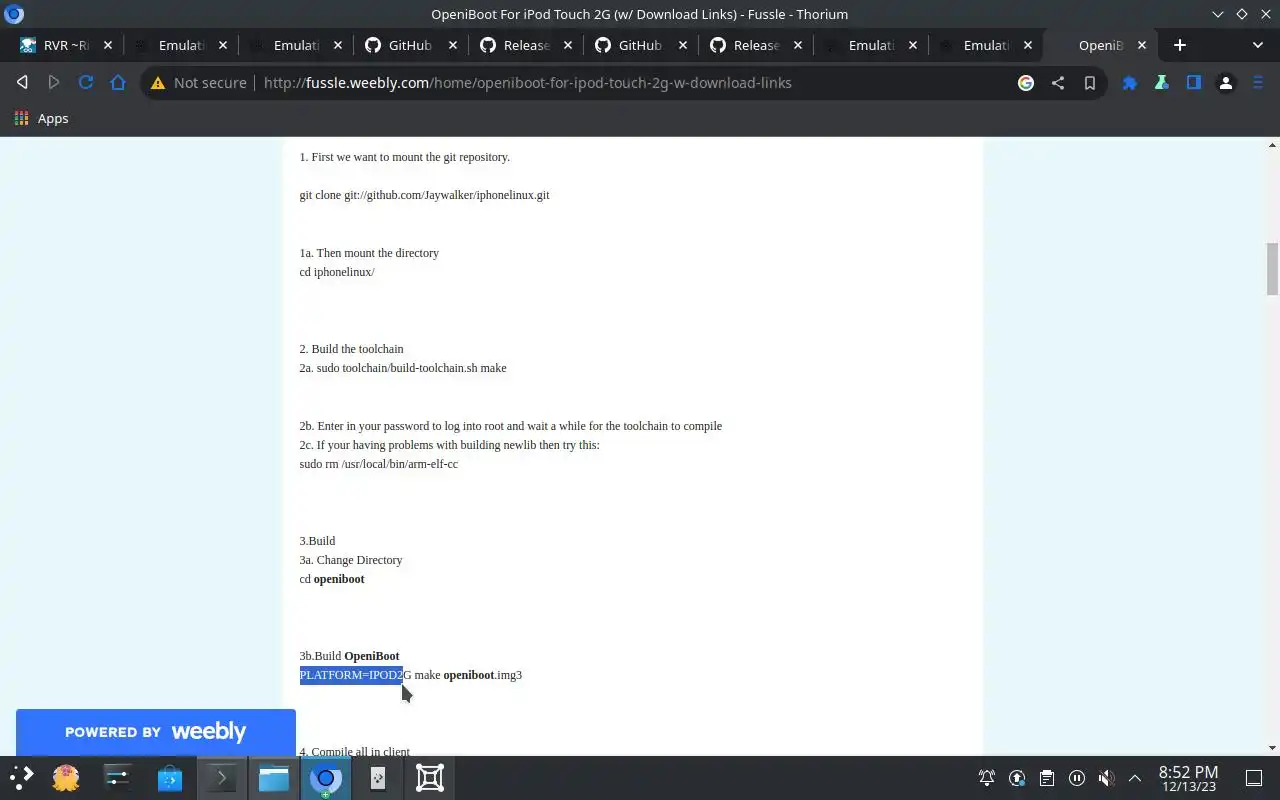Screen dimensions: 1280x800
Task: Open the notifications bell in tray
Action: [987, 778]
